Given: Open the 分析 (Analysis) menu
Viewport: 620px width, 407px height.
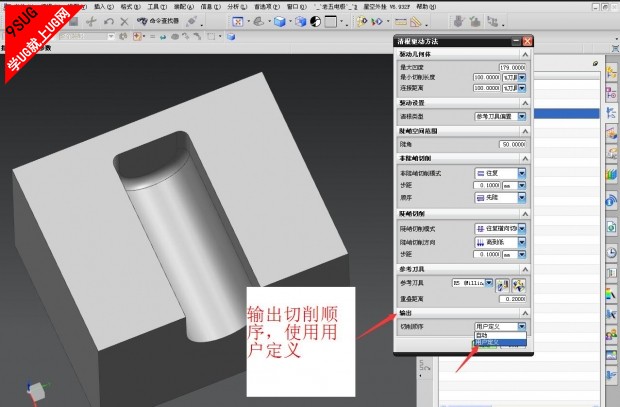Looking at the screenshot, I should coord(237,7).
